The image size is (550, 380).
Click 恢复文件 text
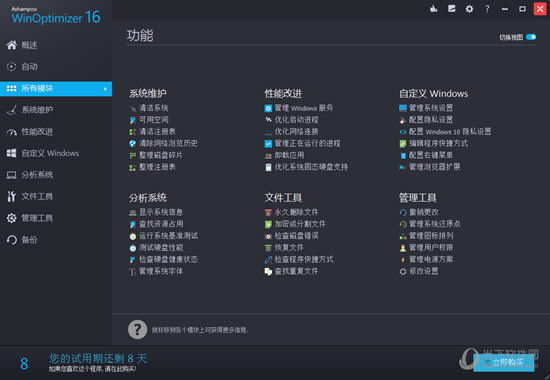coord(289,248)
